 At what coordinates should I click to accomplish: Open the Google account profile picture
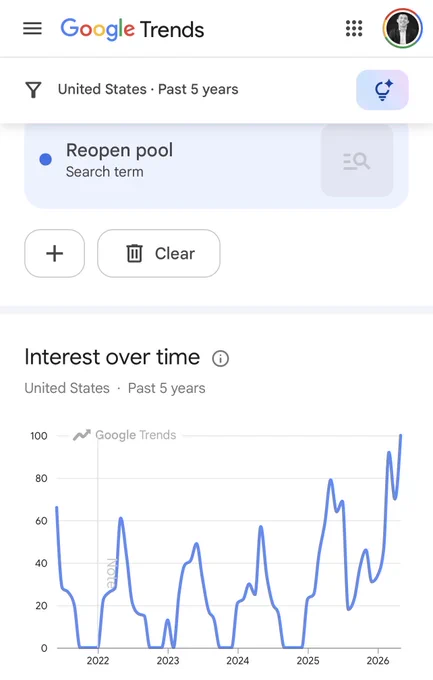403,28
